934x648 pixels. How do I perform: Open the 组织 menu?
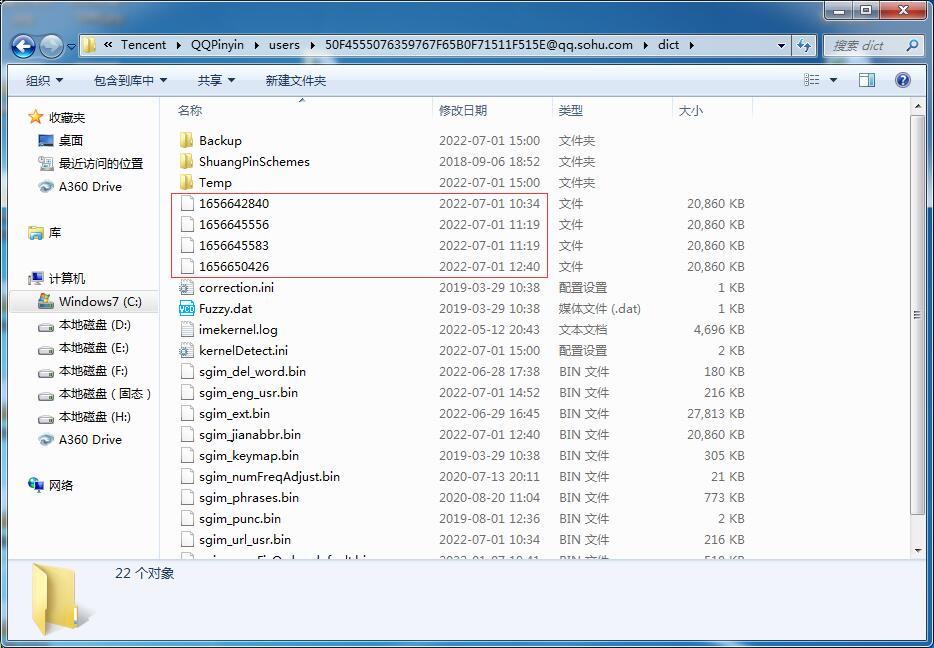pos(42,79)
